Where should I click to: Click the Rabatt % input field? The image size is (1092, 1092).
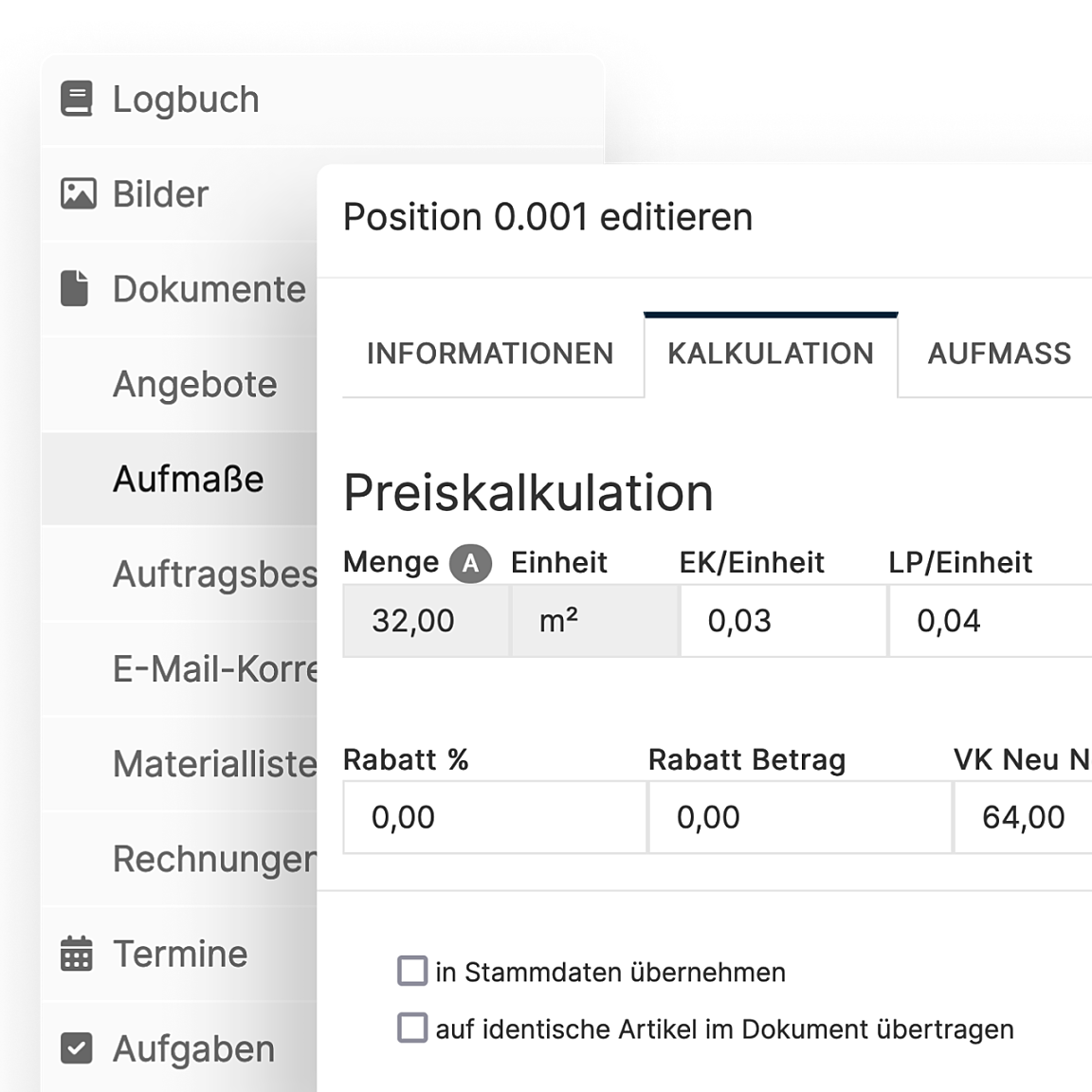[495, 817]
